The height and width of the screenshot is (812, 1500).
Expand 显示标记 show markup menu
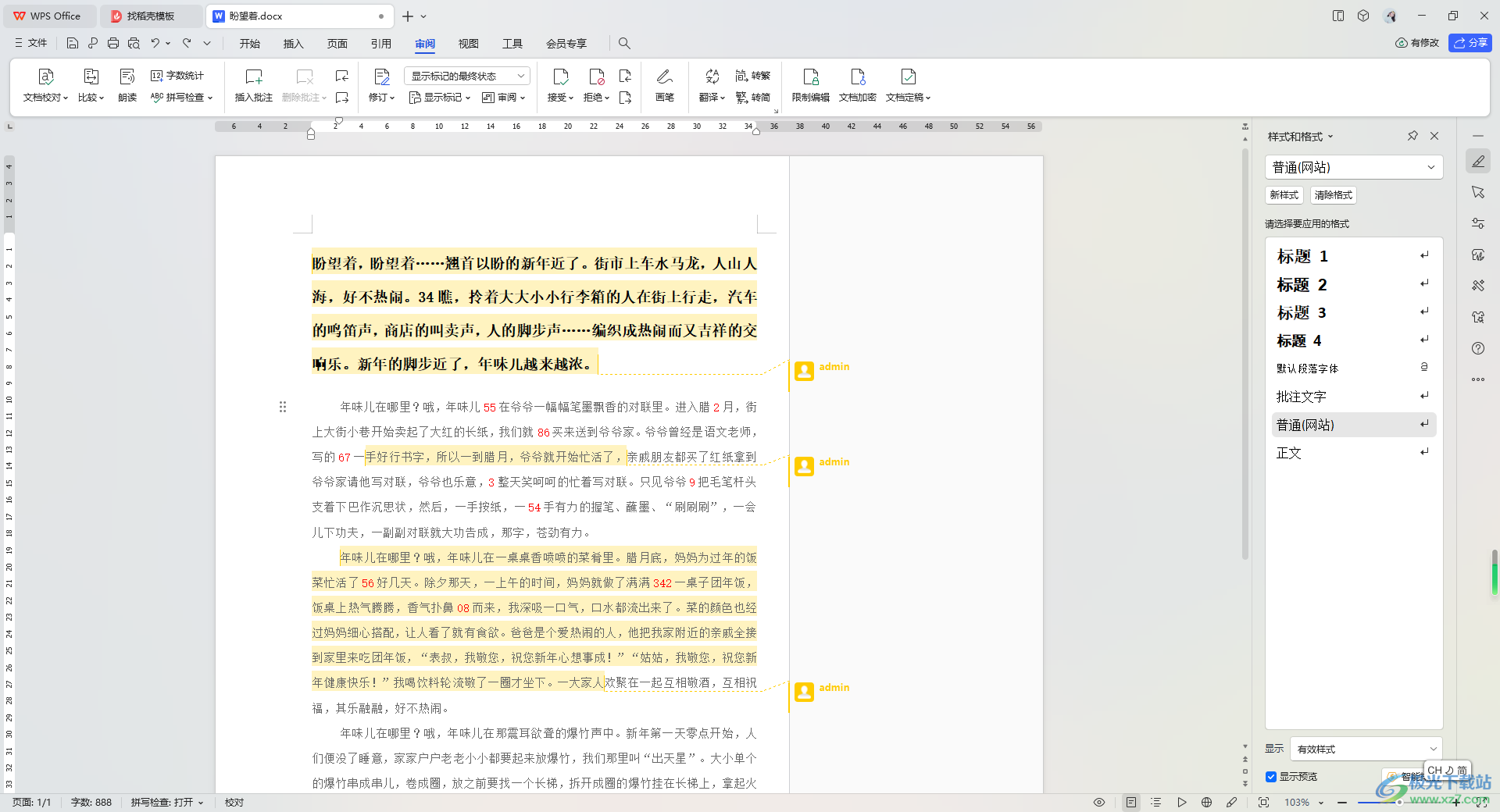[x=440, y=98]
